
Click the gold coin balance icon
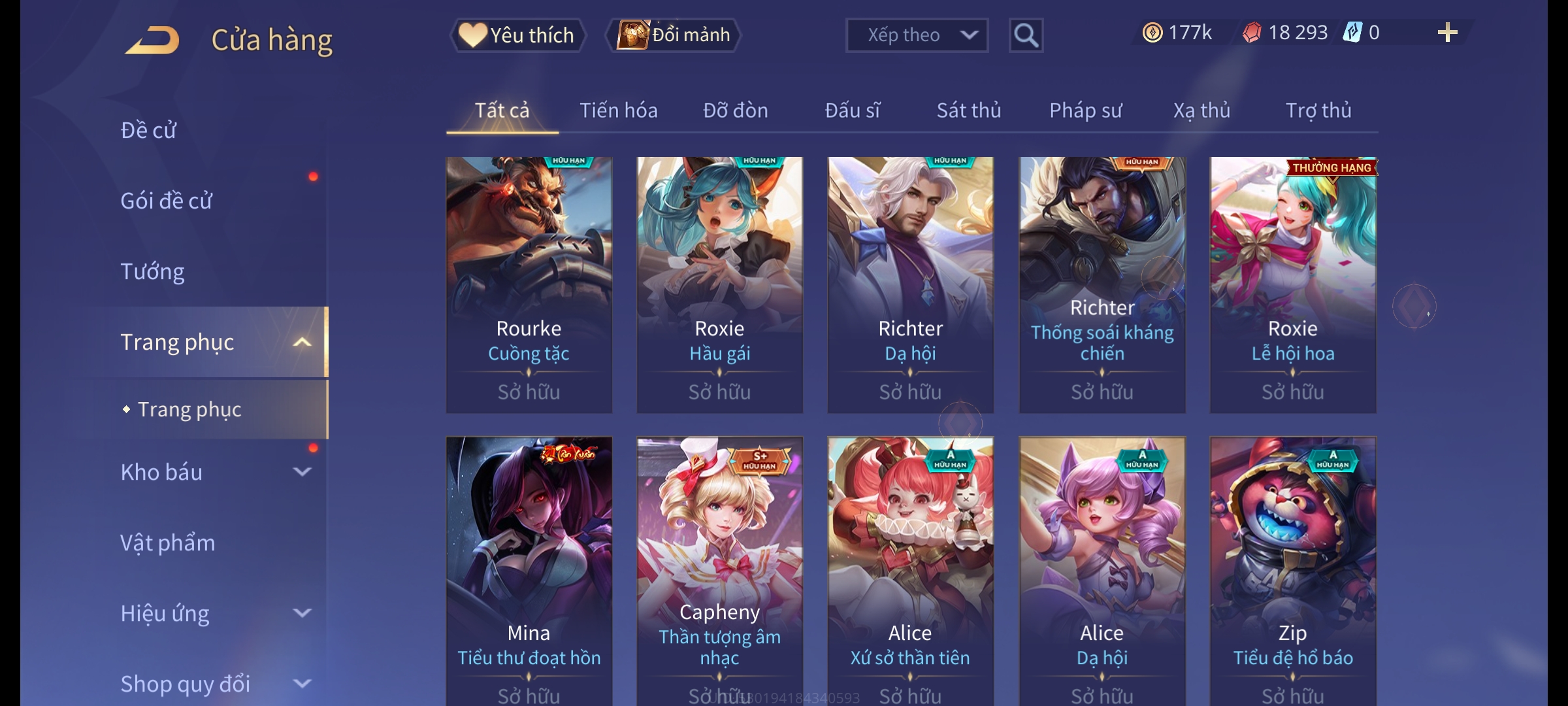click(1152, 33)
